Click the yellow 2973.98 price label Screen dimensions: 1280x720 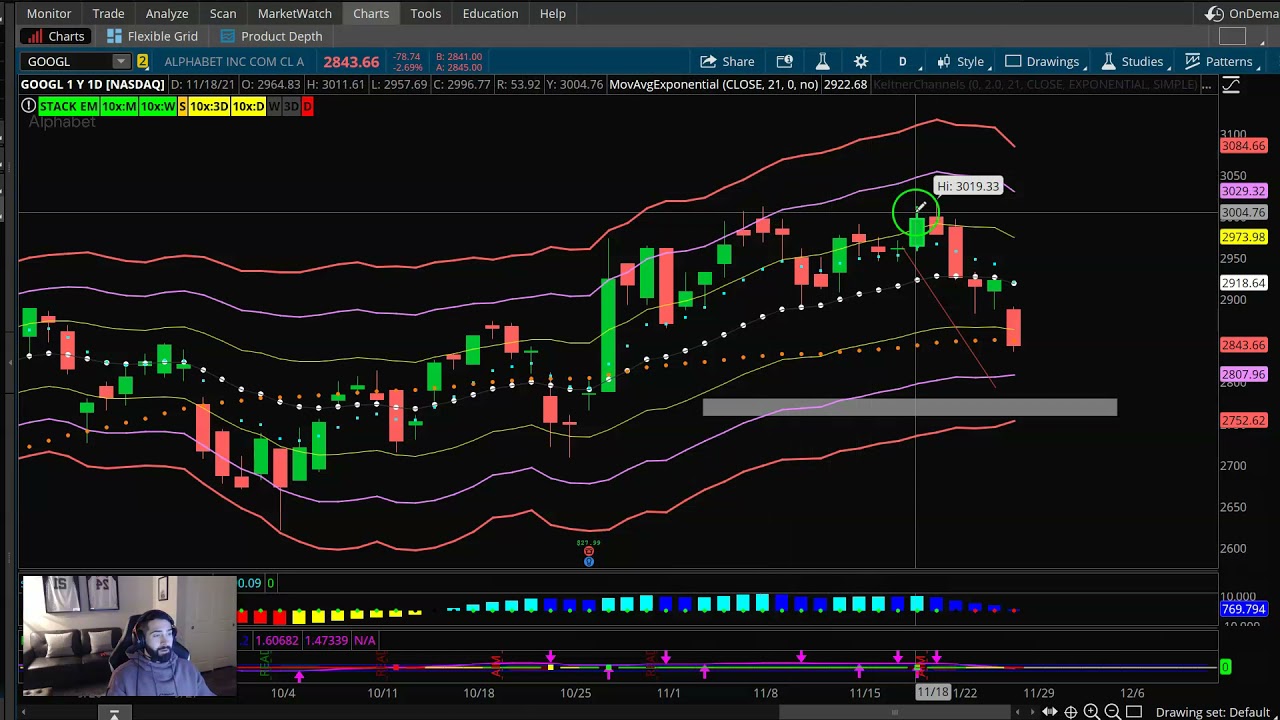coord(1243,237)
